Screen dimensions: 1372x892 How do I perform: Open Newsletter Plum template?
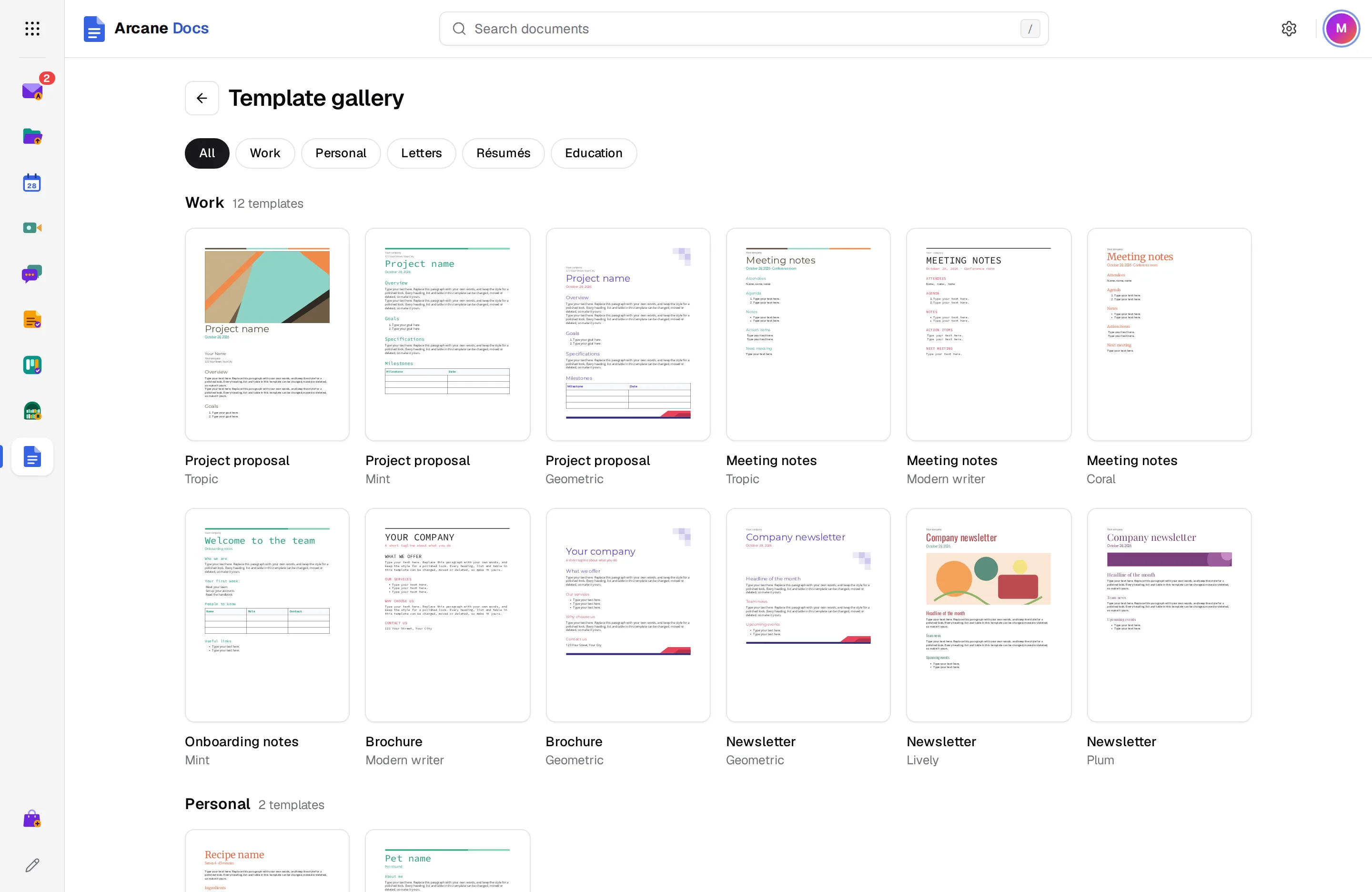tap(1169, 615)
